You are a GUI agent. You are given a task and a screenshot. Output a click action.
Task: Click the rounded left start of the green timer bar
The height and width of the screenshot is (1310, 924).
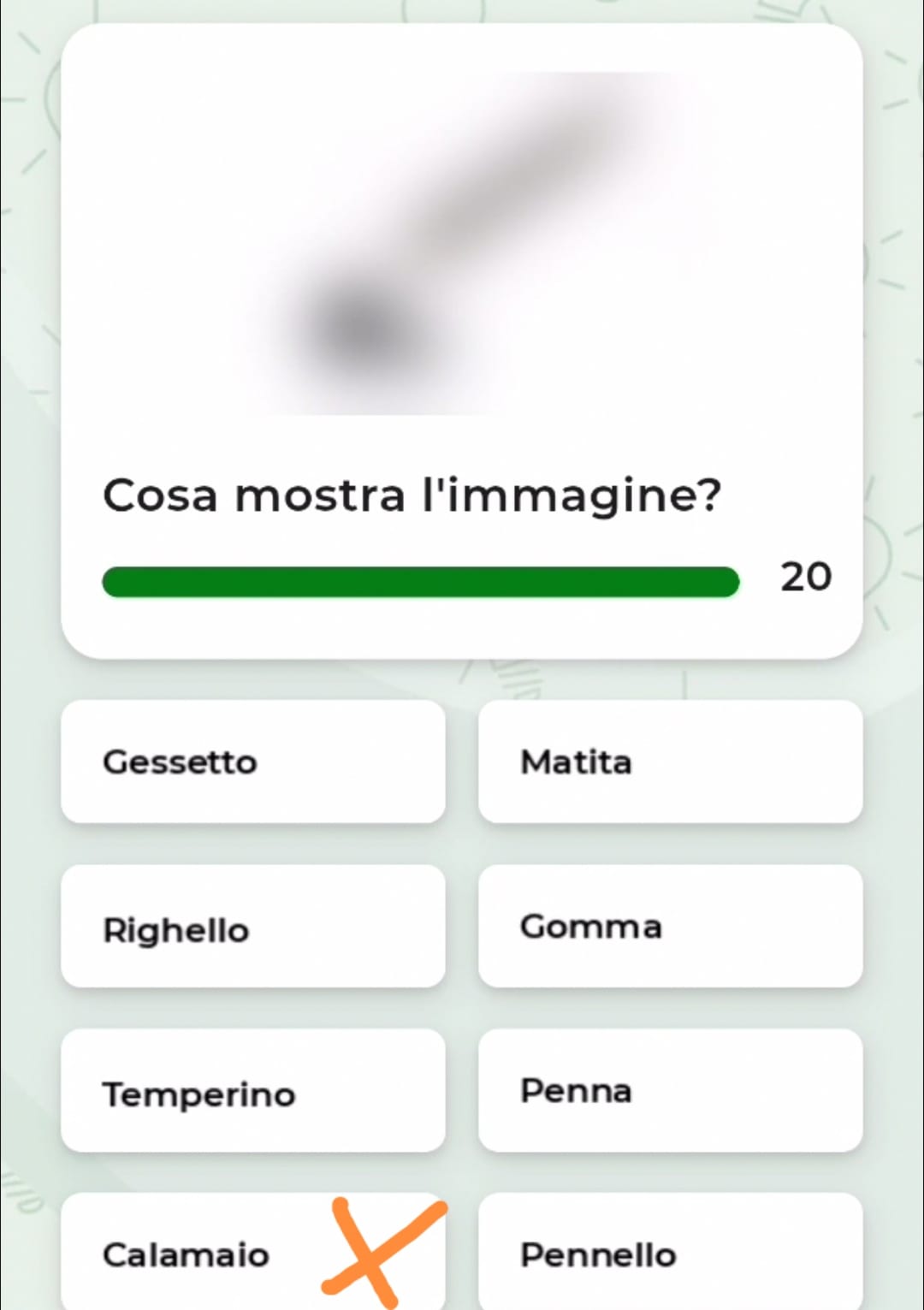coord(116,582)
